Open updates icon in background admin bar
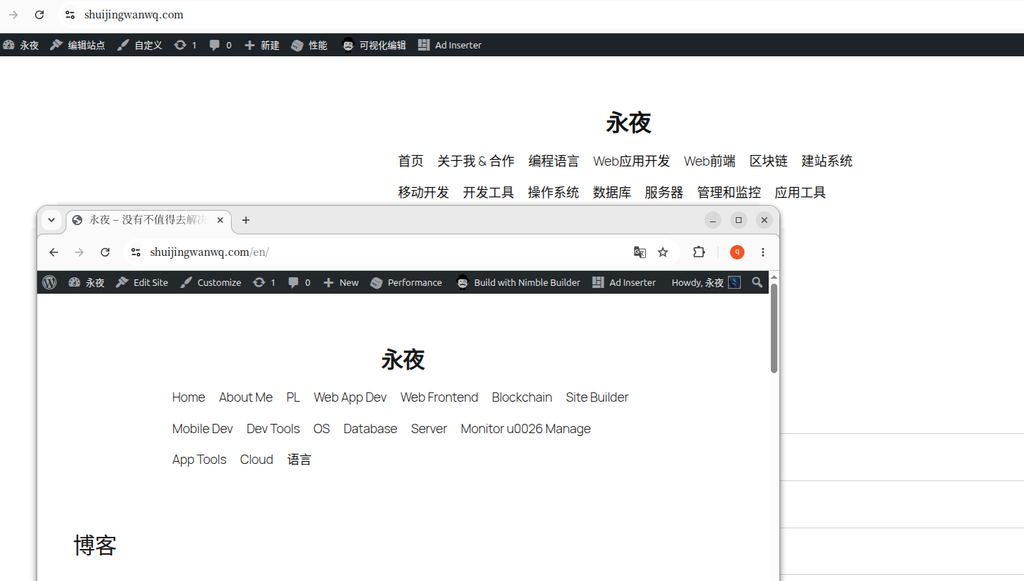 tap(185, 45)
